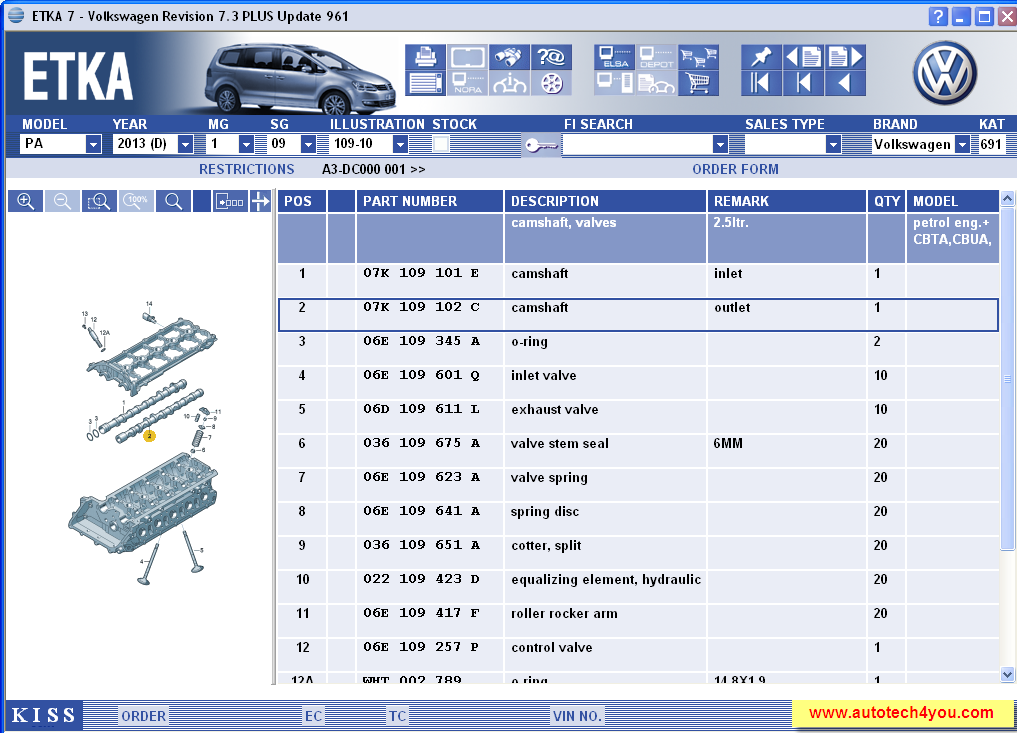Click the back-to-bar arrow icon
Screen dimensions: 1017x733
point(803,84)
